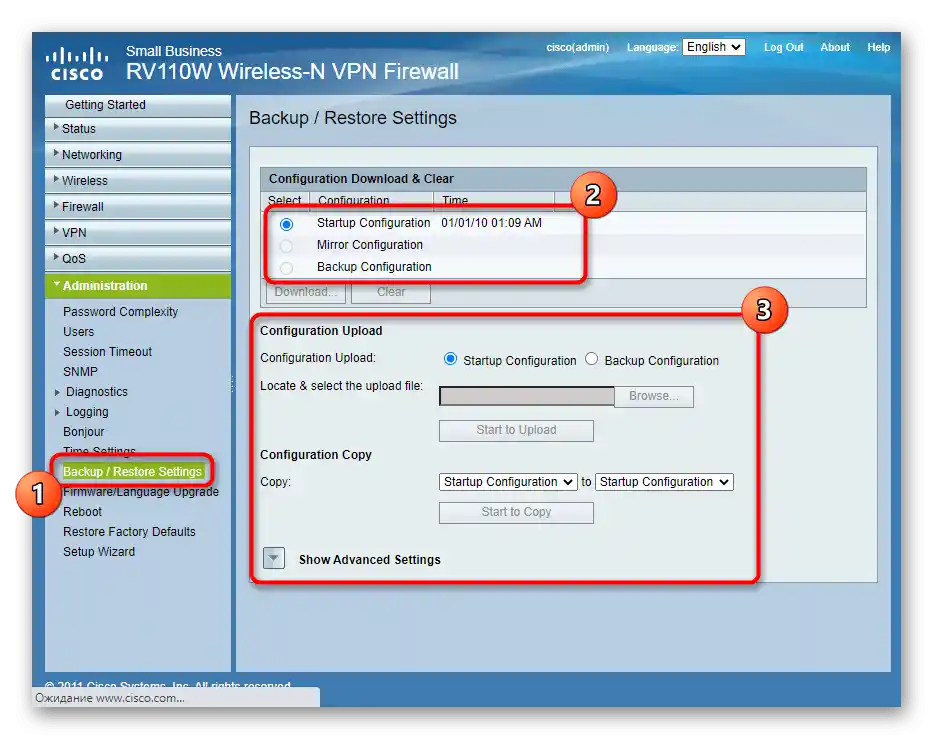
Task: Expand the QoS menu
Action: 137,259
